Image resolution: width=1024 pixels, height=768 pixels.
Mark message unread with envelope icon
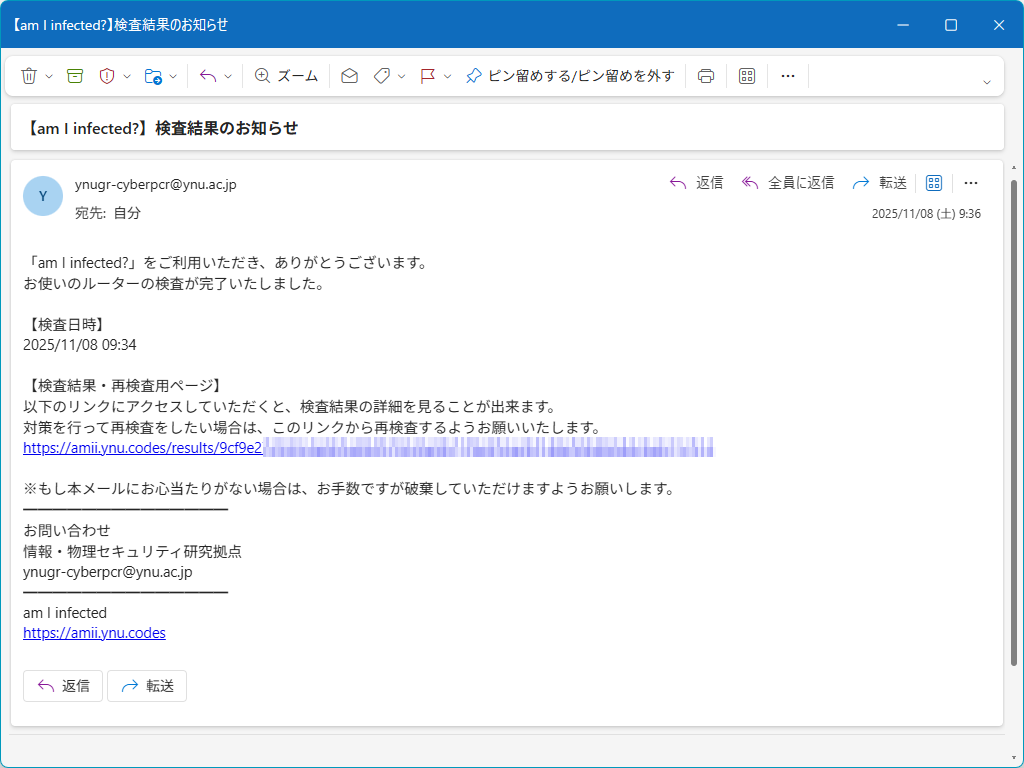point(349,76)
